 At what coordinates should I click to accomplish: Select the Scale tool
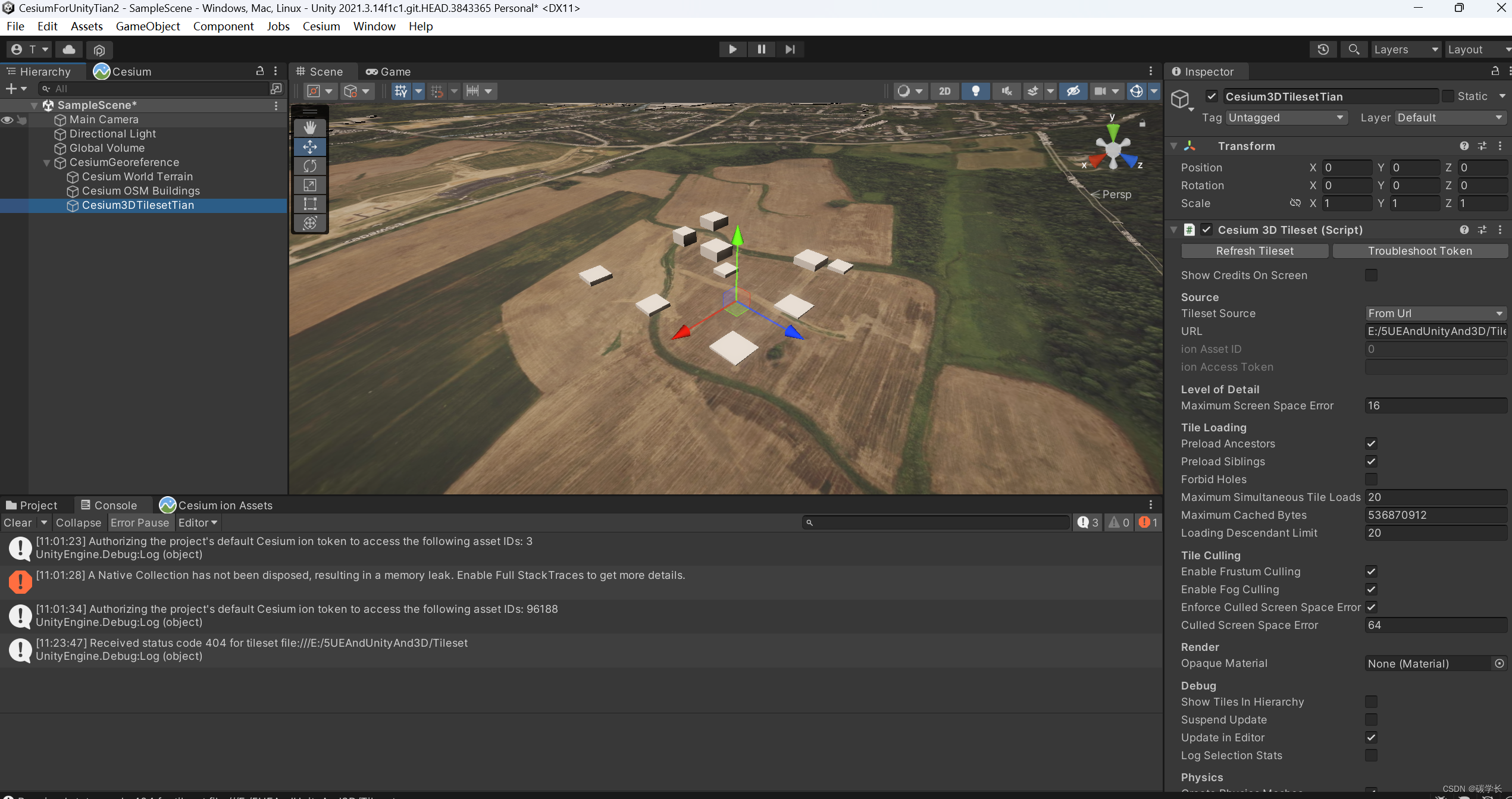[309, 185]
